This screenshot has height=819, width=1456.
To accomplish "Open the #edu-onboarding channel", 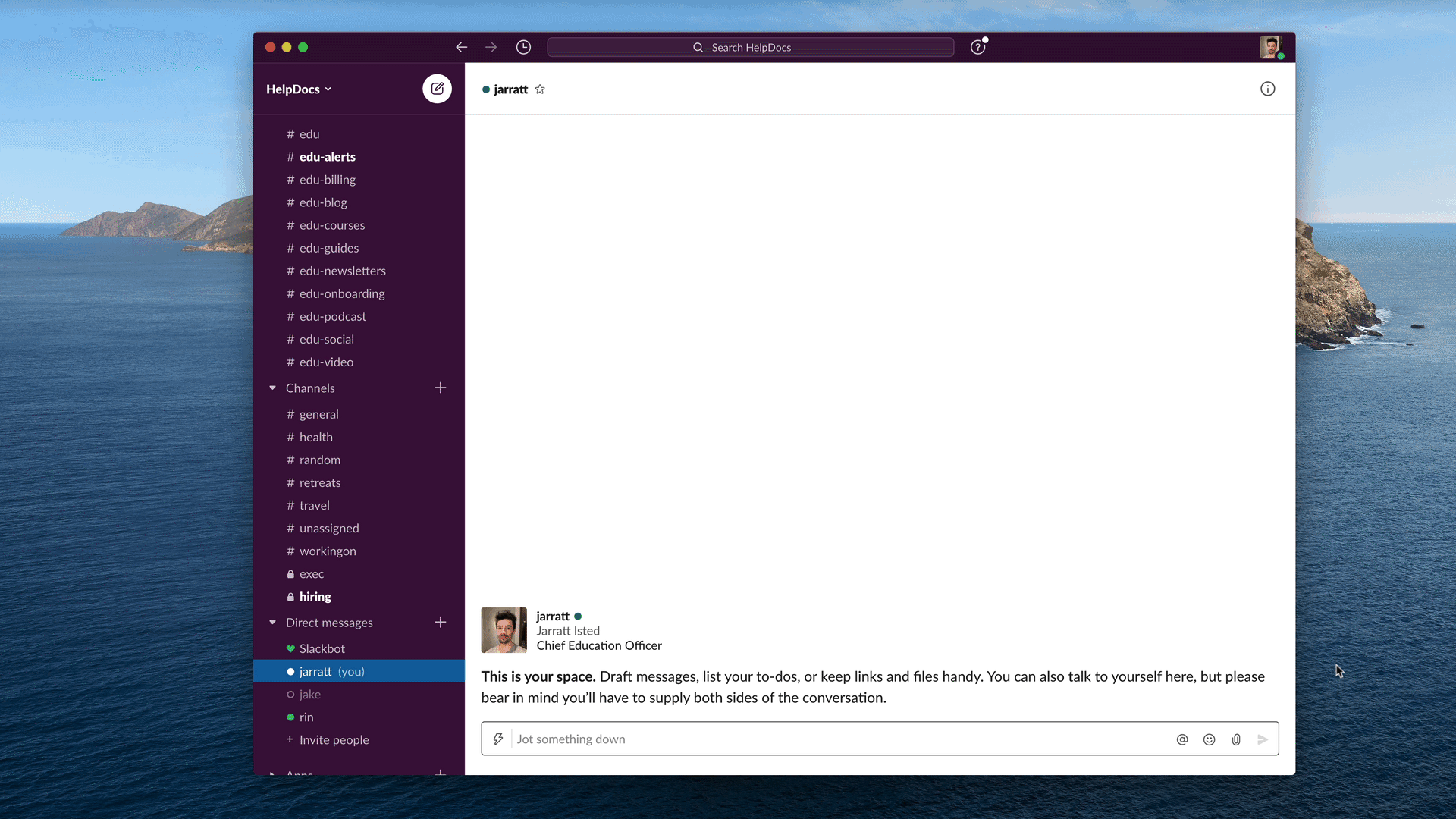I will (359, 293).
